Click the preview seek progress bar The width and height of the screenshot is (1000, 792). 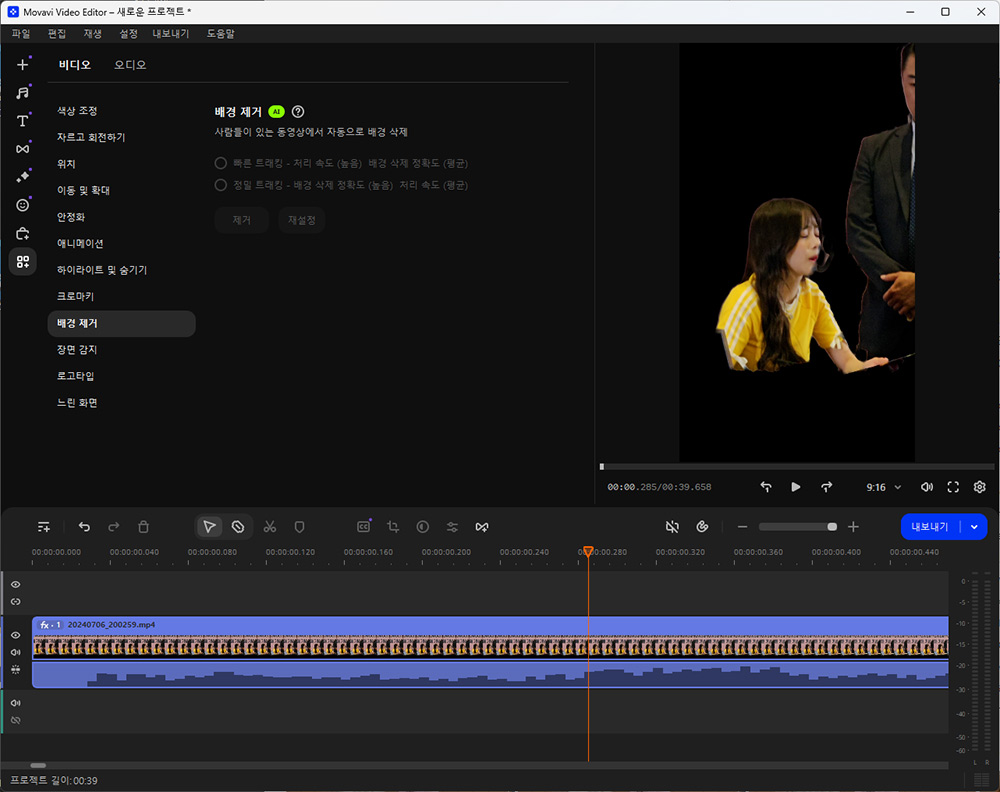[797, 467]
